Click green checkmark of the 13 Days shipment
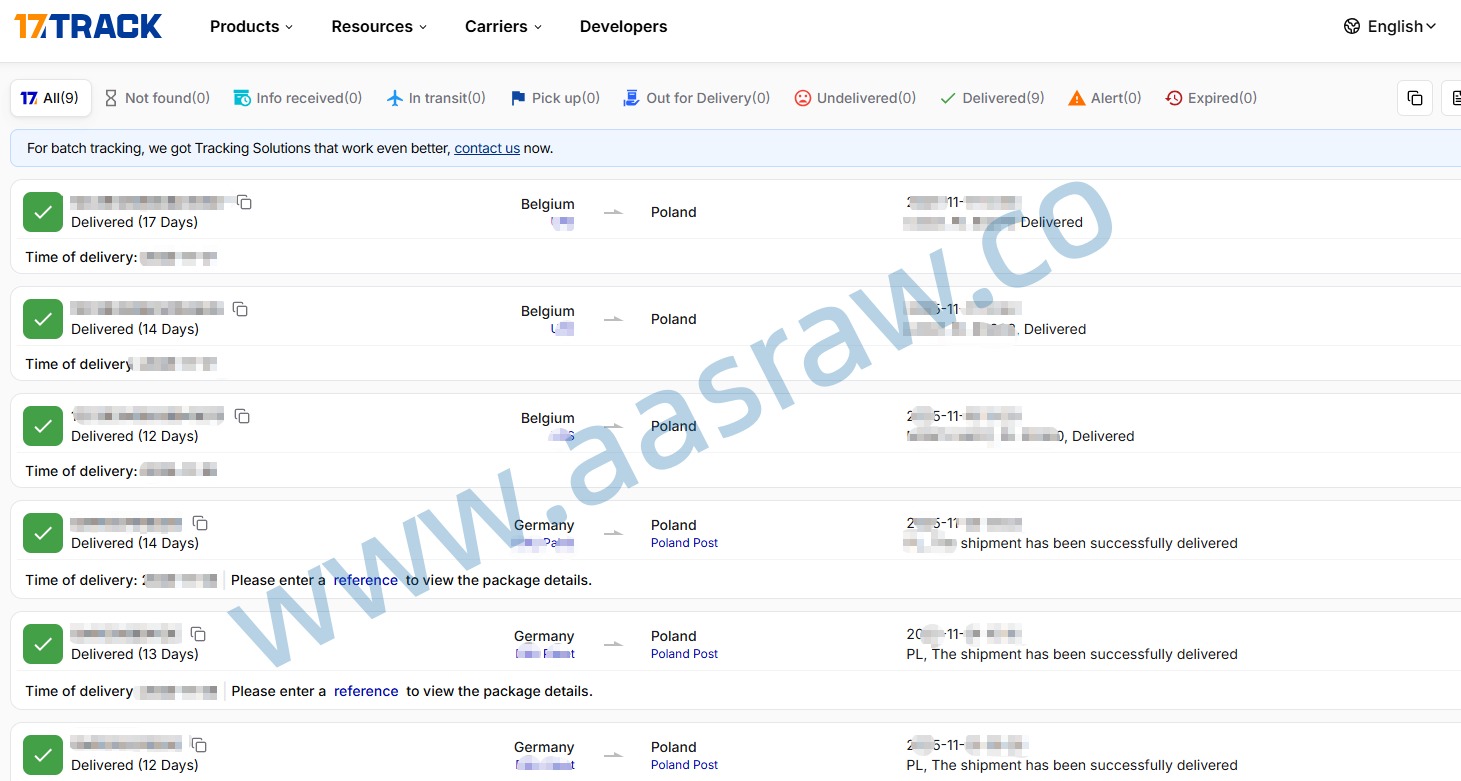This screenshot has width=1461, height=781. coord(43,644)
